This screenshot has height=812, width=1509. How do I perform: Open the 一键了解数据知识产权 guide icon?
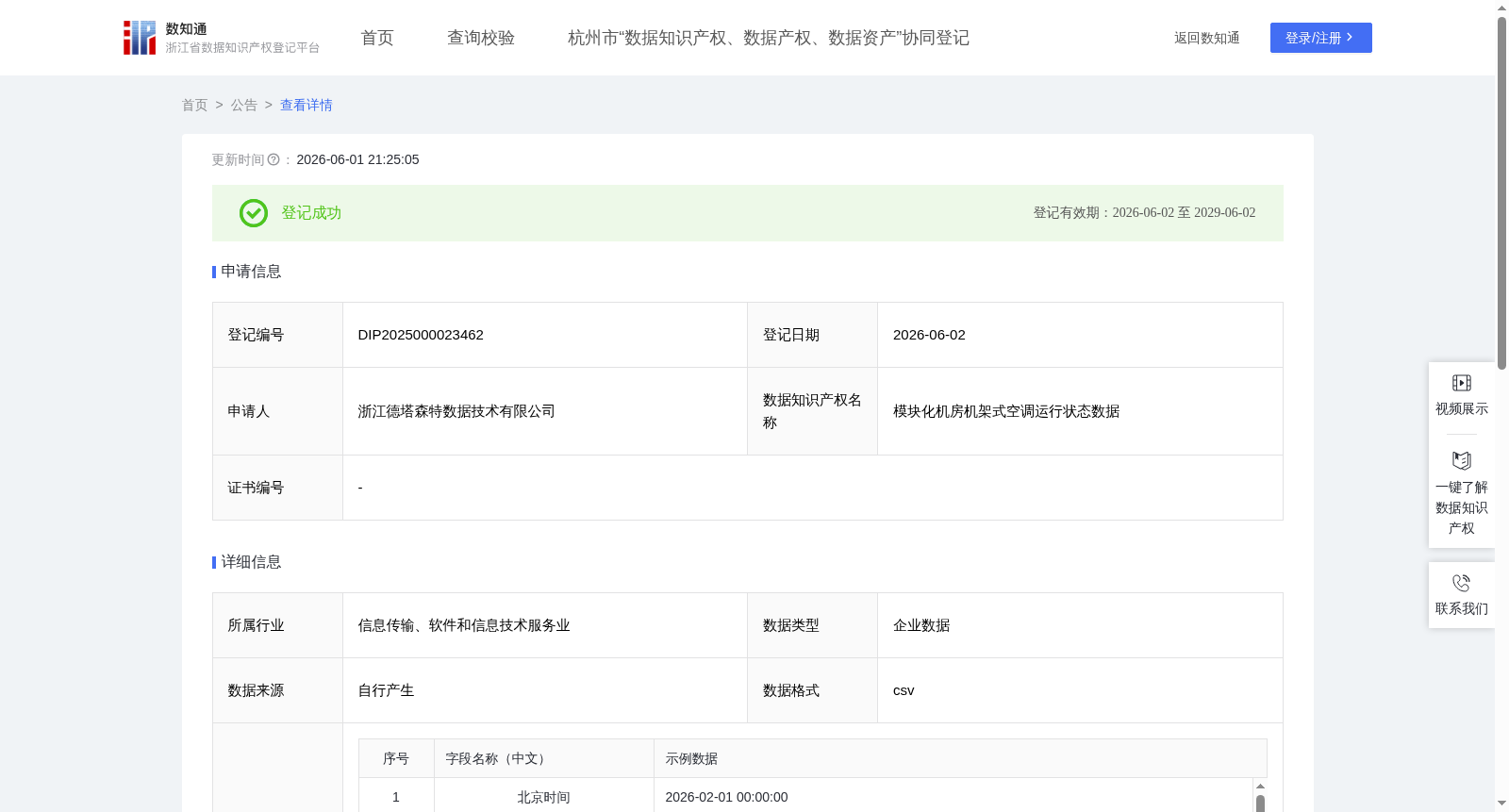[x=1462, y=461]
